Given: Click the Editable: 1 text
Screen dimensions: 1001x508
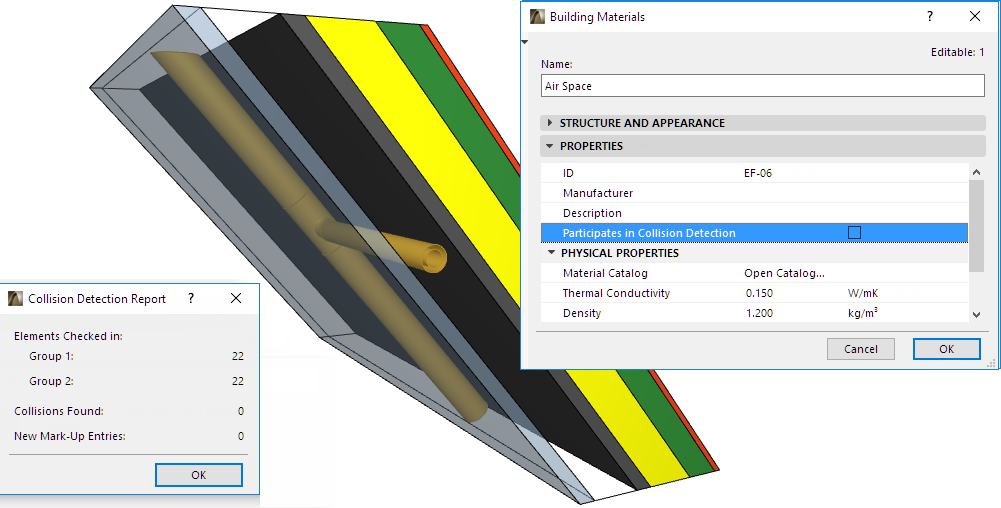Looking at the screenshot, I should (957, 52).
